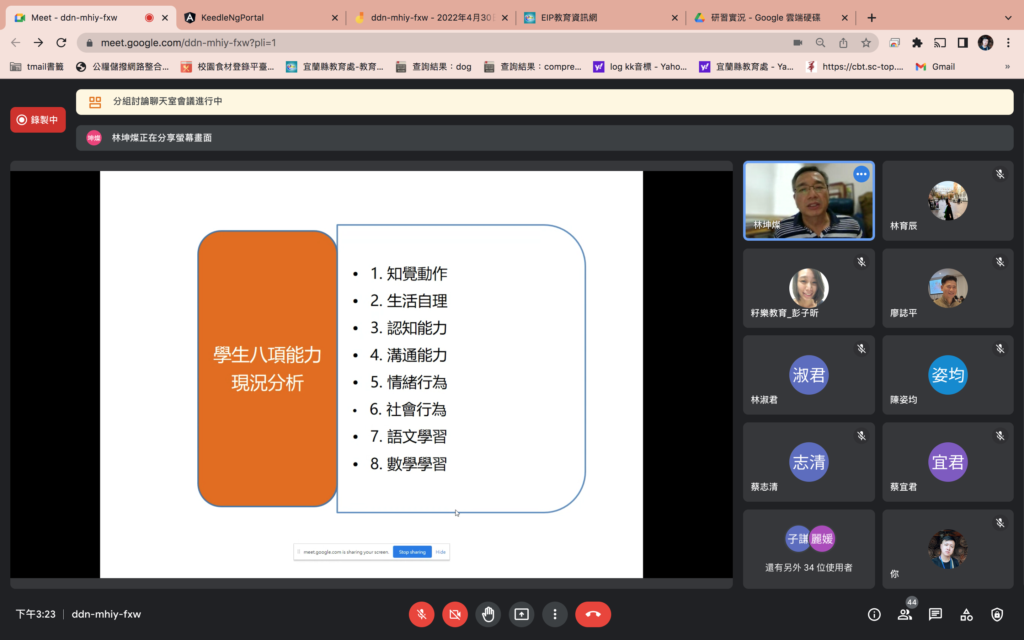Select 林坤燦 video tile
1024x640 pixels.
808,200
